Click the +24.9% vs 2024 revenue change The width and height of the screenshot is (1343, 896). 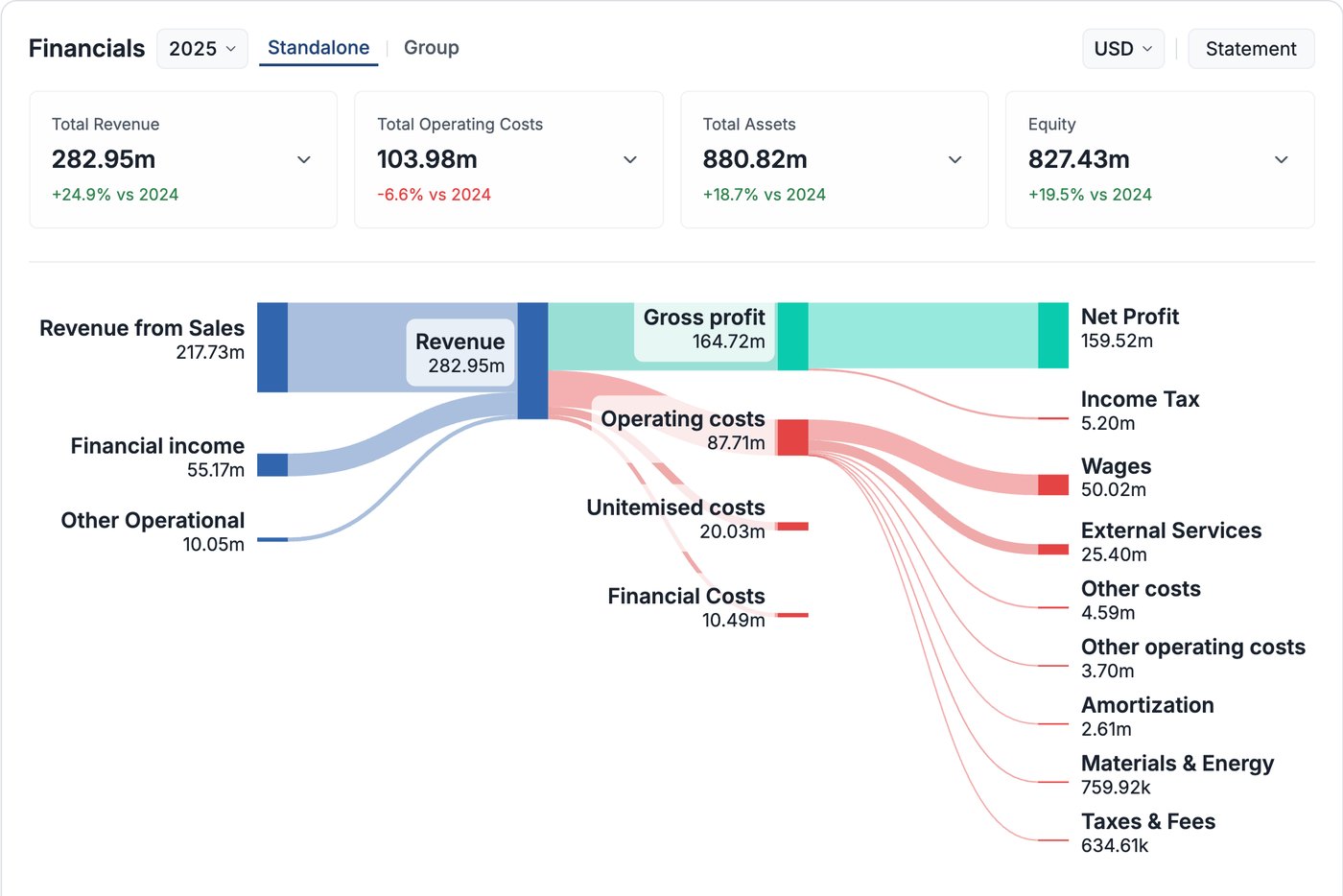pos(115,195)
